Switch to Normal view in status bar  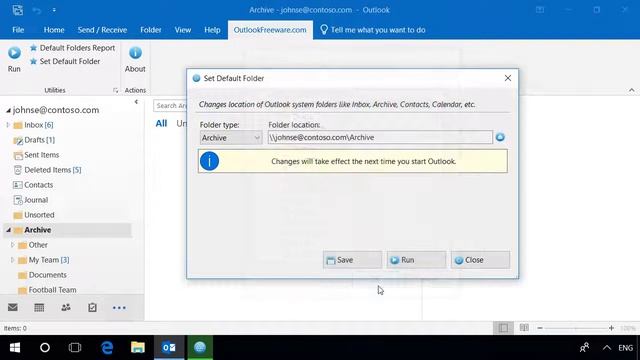pos(503,328)
